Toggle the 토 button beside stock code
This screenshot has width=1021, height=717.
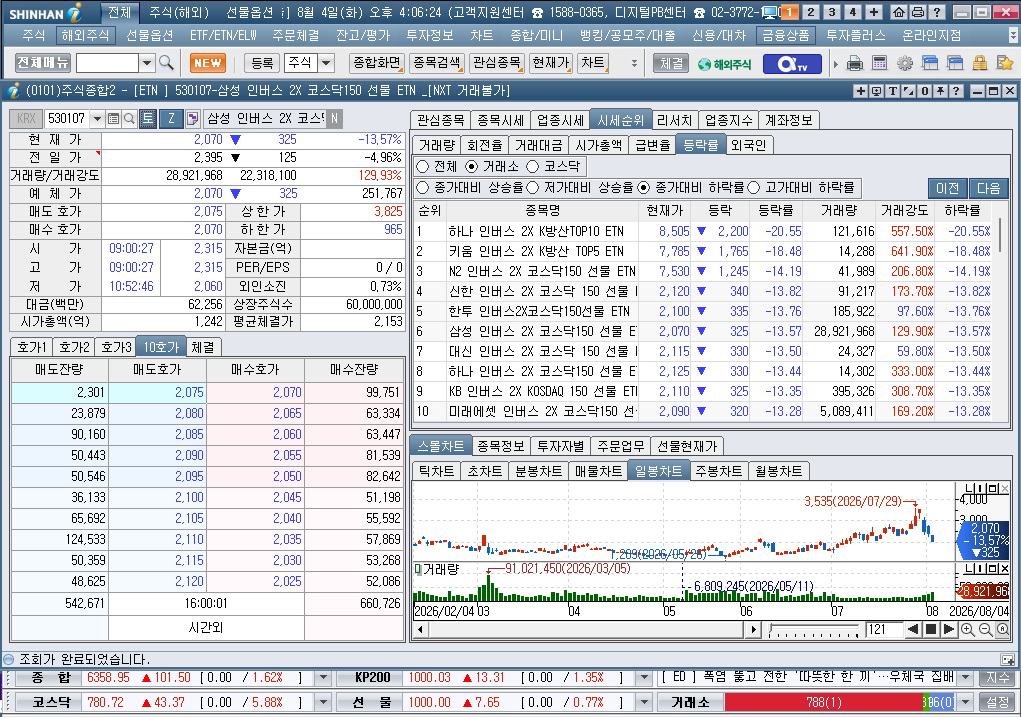(148, 118)
